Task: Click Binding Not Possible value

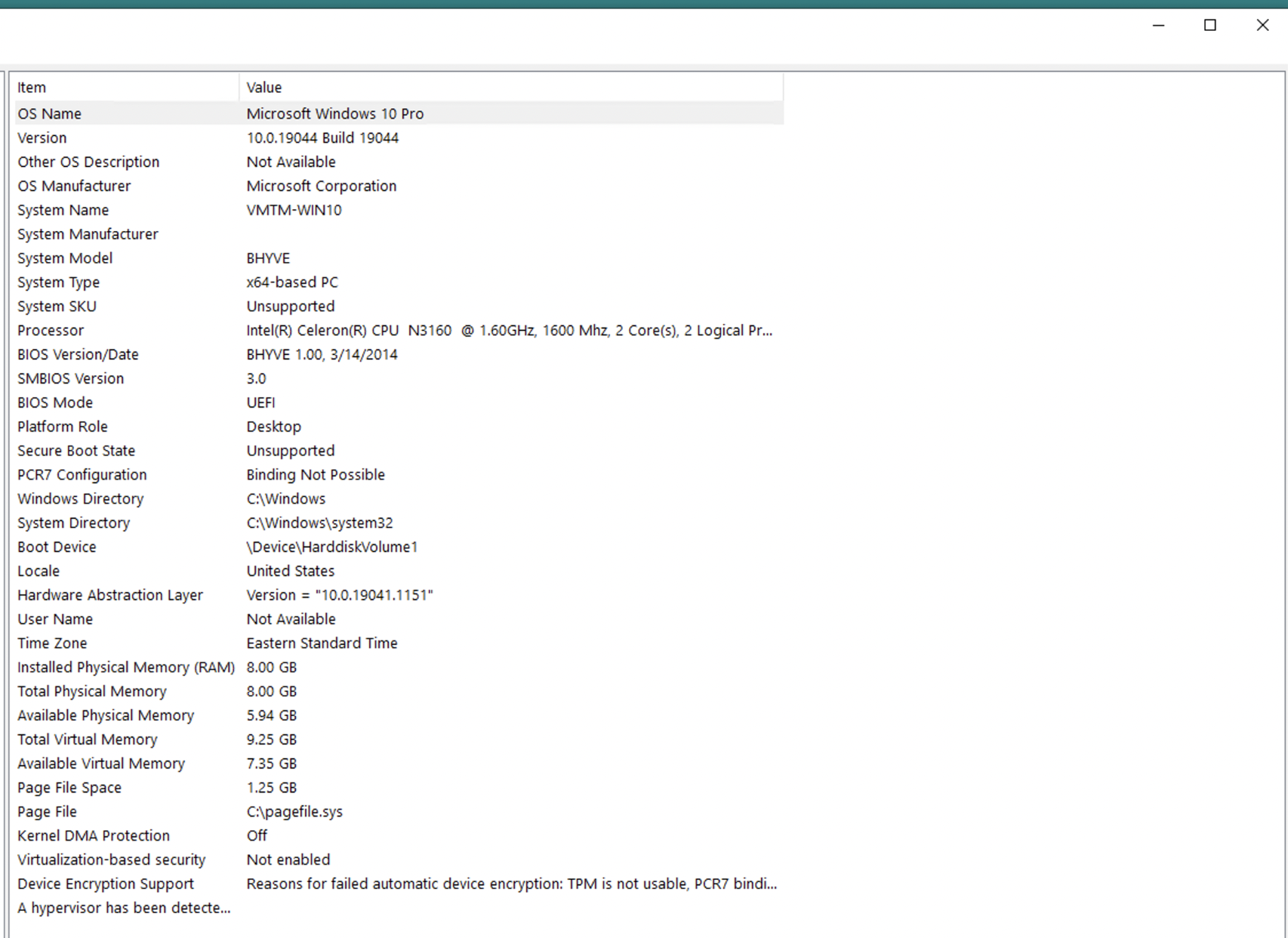Action: pyautogui.click(x=316, y=475)
